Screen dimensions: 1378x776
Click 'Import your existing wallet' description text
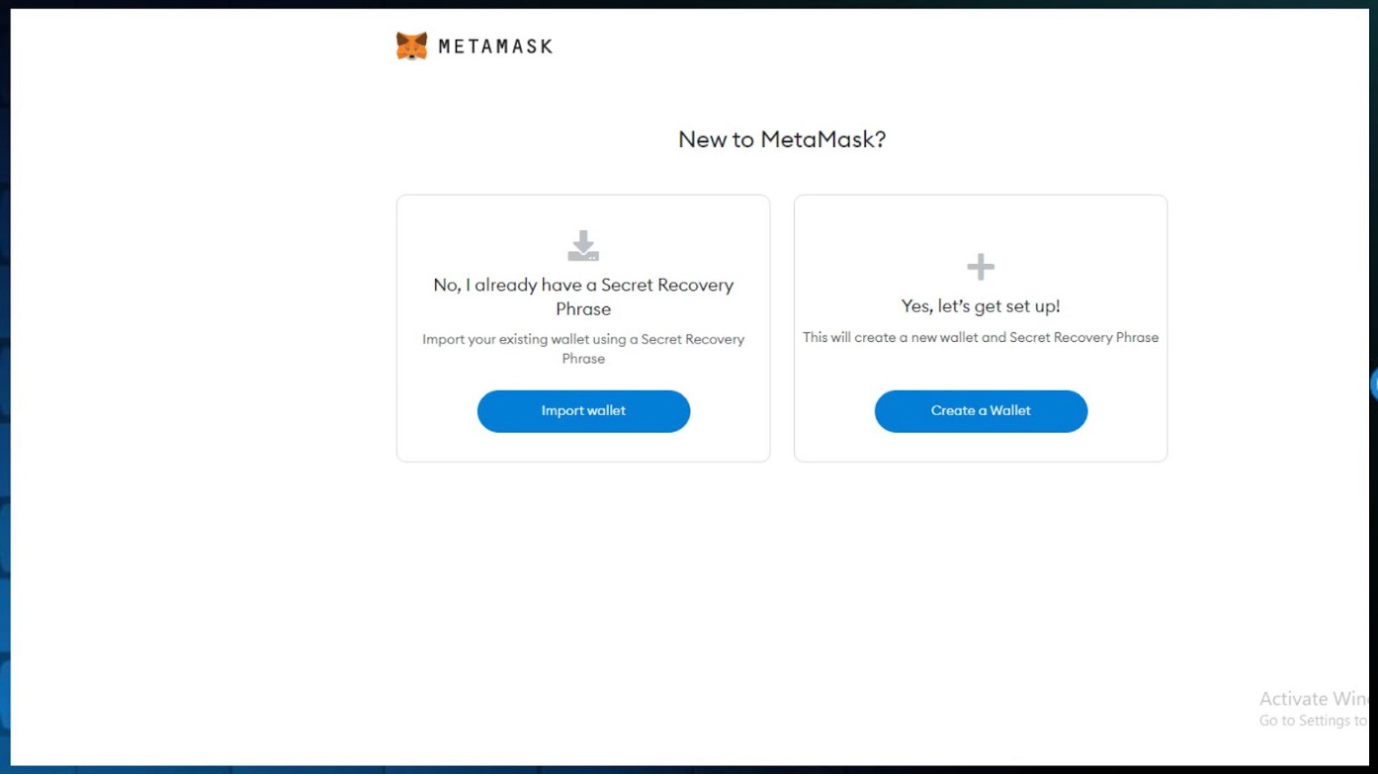point(583,349)
